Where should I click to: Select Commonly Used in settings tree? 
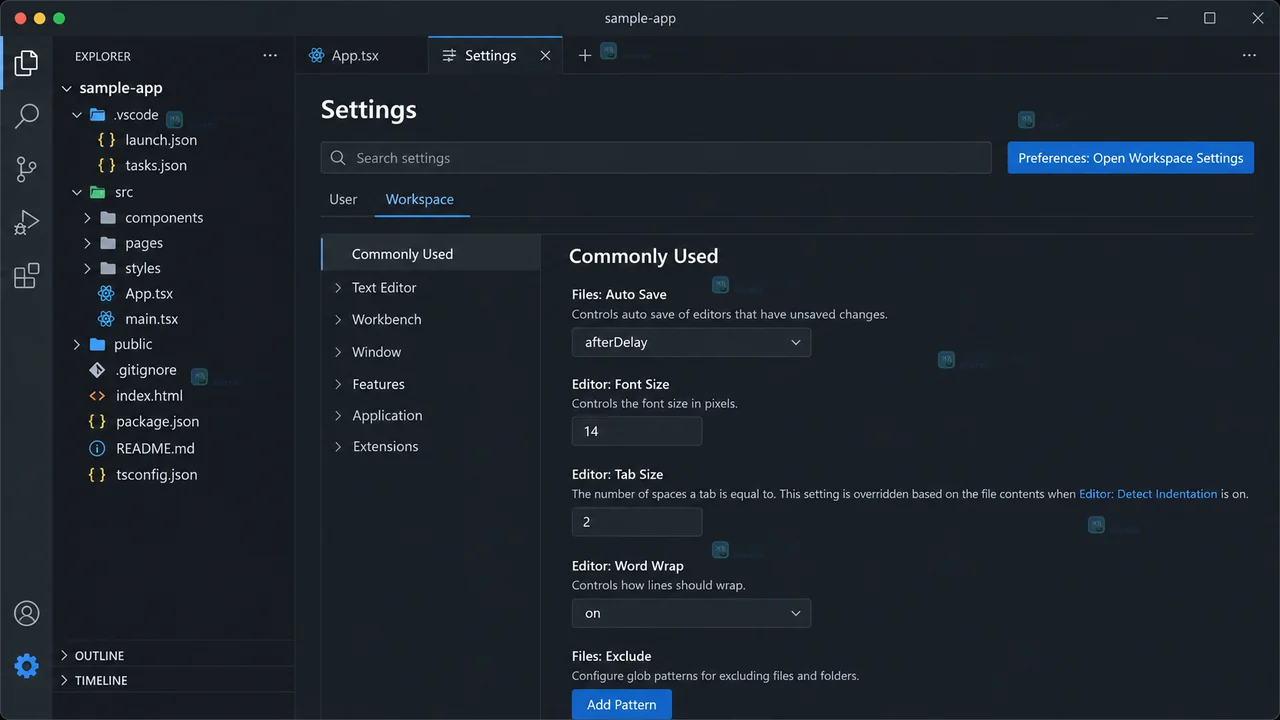click(x=431, y=254)
